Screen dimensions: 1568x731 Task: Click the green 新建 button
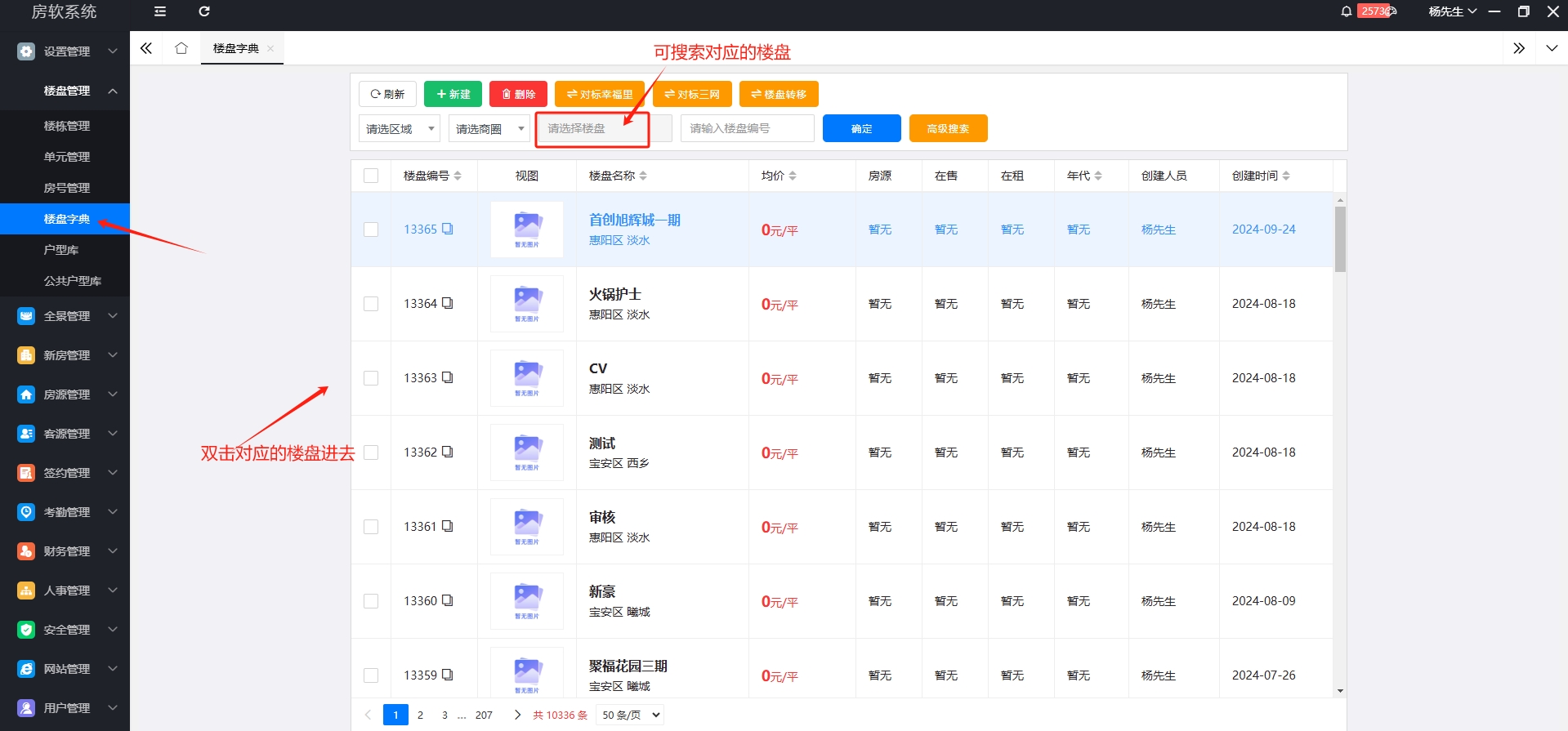453,94
